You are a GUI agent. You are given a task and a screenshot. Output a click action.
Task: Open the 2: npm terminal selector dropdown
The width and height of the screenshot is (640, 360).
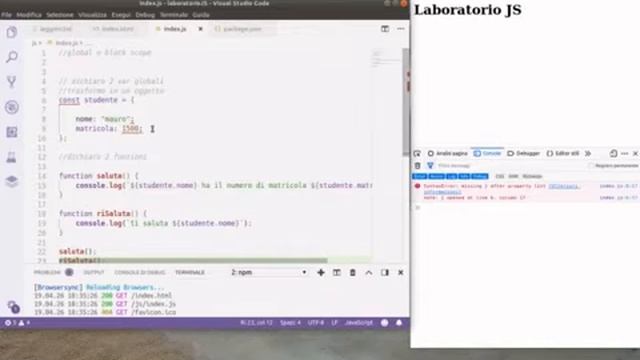click(x=269, y=272)
